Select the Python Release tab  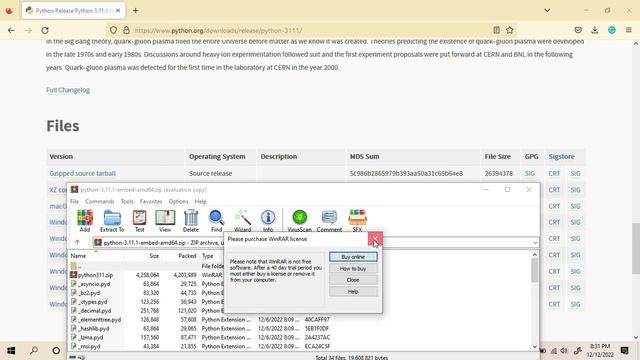point(73,11)
